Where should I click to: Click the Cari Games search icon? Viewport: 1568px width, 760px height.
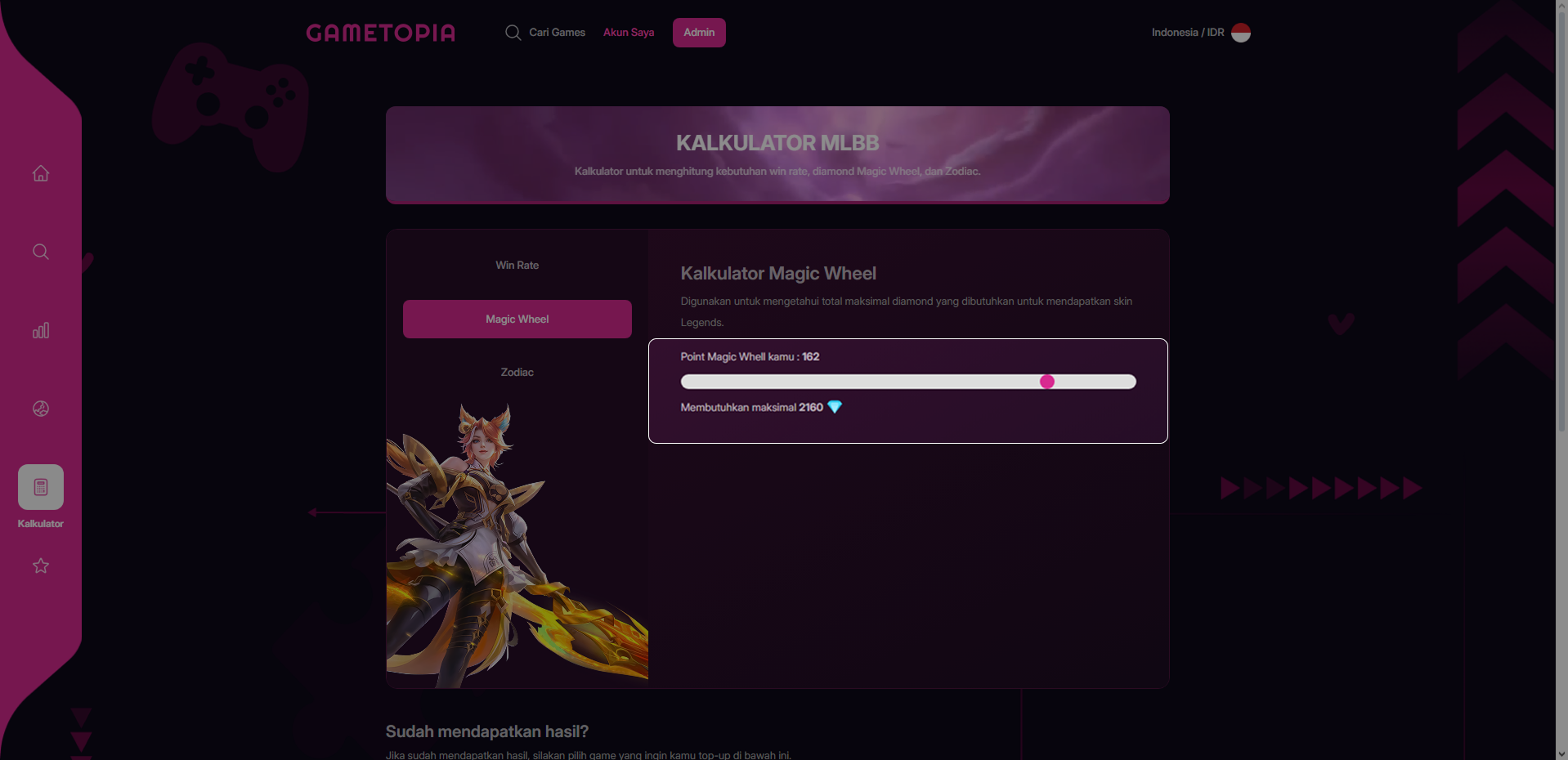tap(513, 33)
